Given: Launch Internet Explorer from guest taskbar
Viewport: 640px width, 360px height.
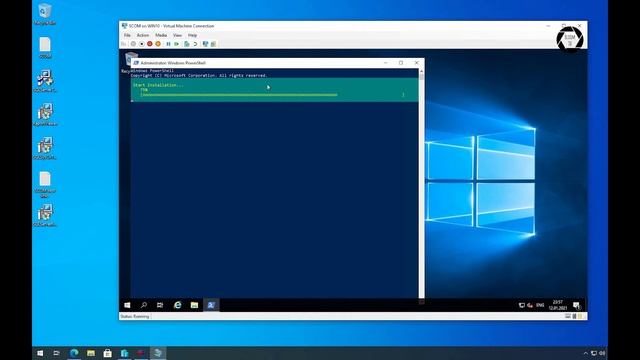Looking at the screenshot, I should click(x=178, y=305).
